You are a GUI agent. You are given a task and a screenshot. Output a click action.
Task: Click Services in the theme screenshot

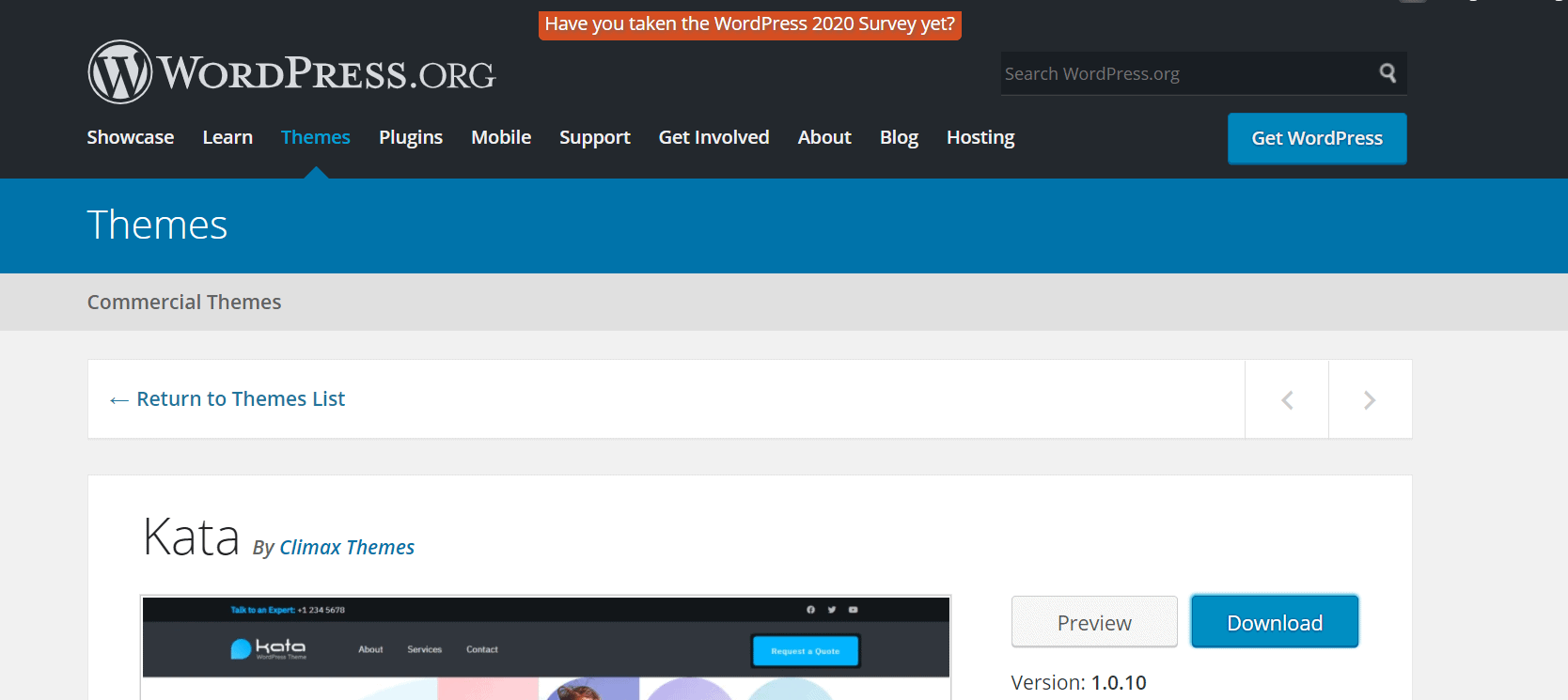[x=425, y=649]
